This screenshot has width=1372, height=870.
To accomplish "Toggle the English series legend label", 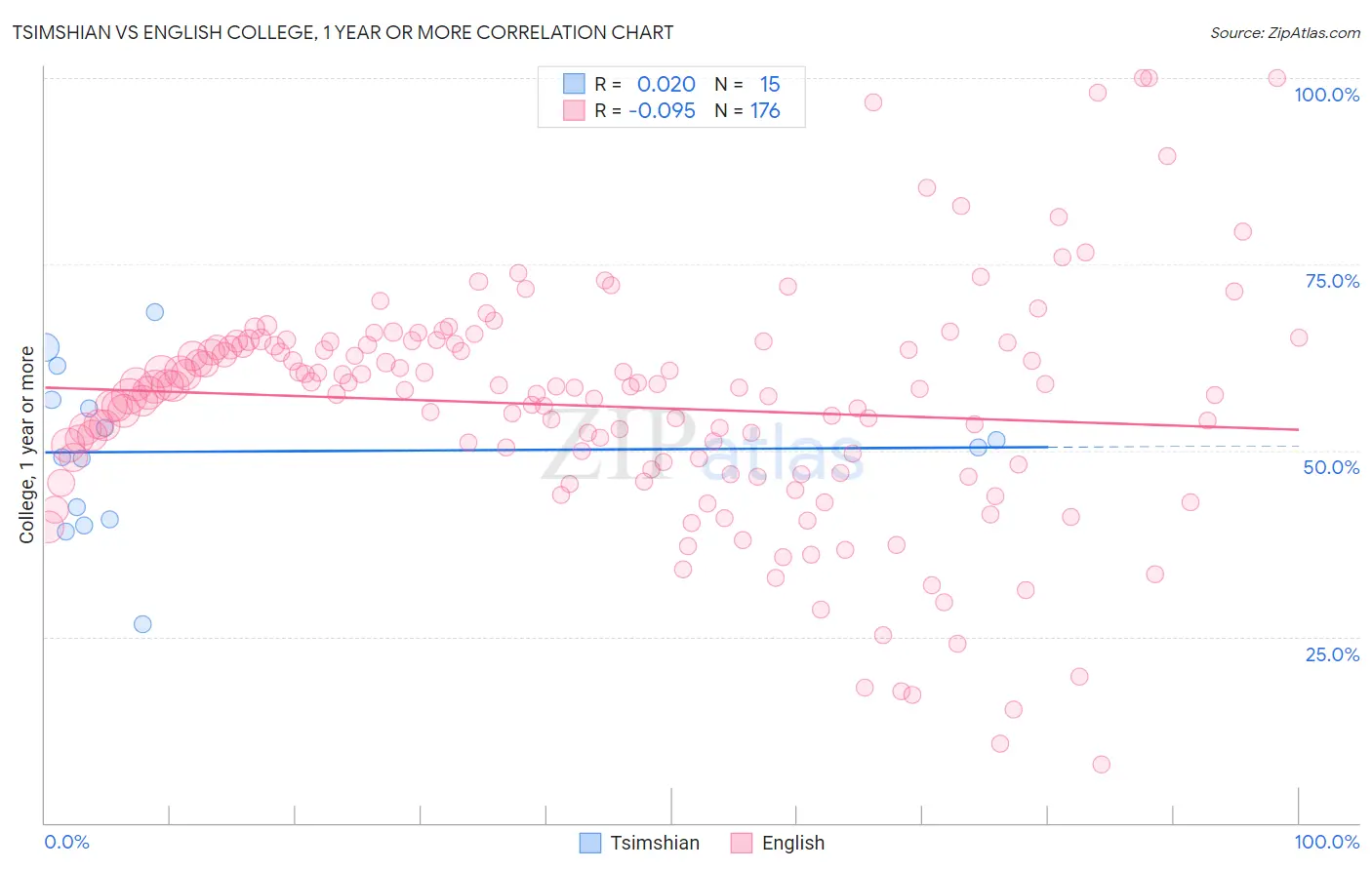I will [x=793, y=843].
